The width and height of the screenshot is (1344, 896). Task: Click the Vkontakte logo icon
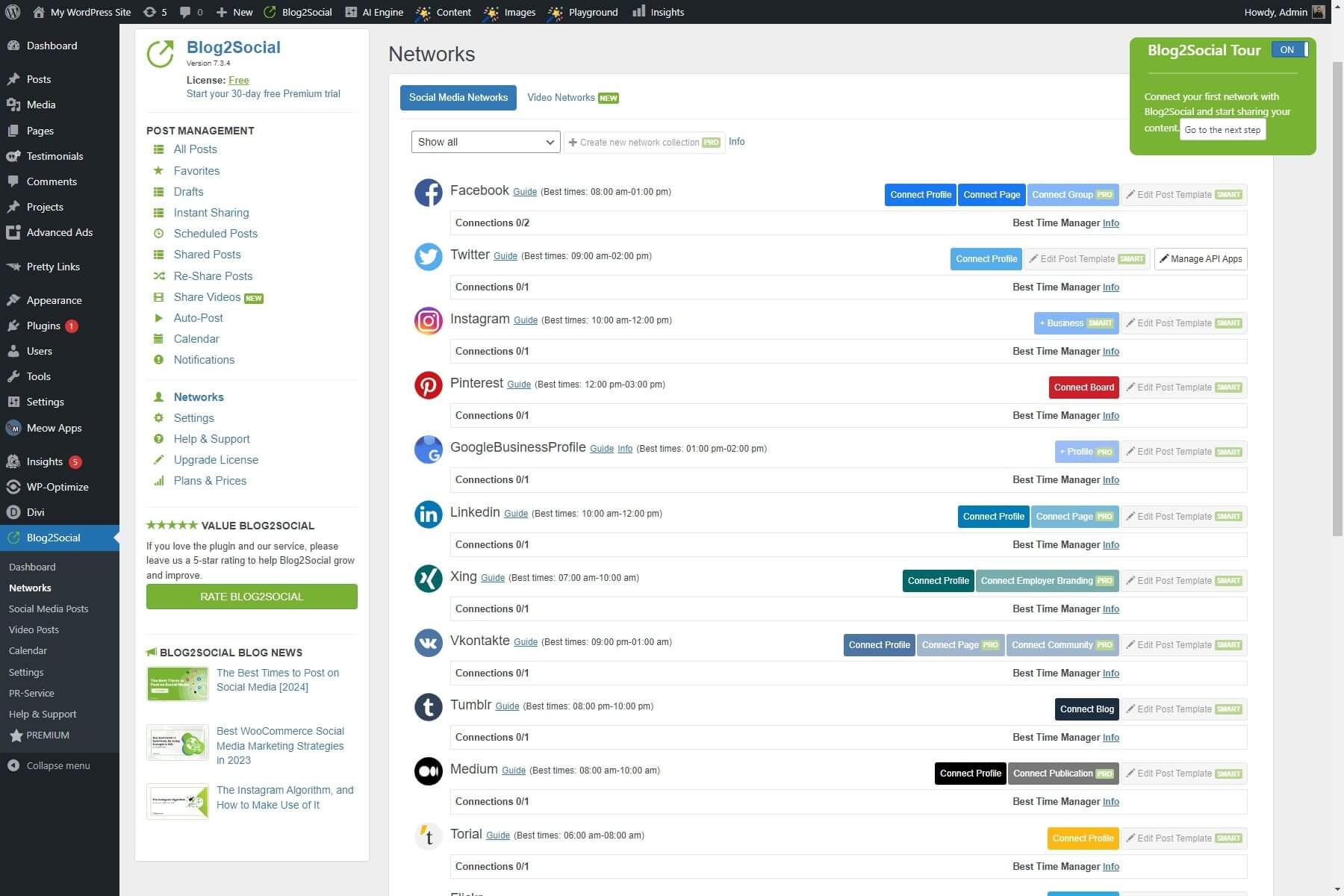coord(428,643)
